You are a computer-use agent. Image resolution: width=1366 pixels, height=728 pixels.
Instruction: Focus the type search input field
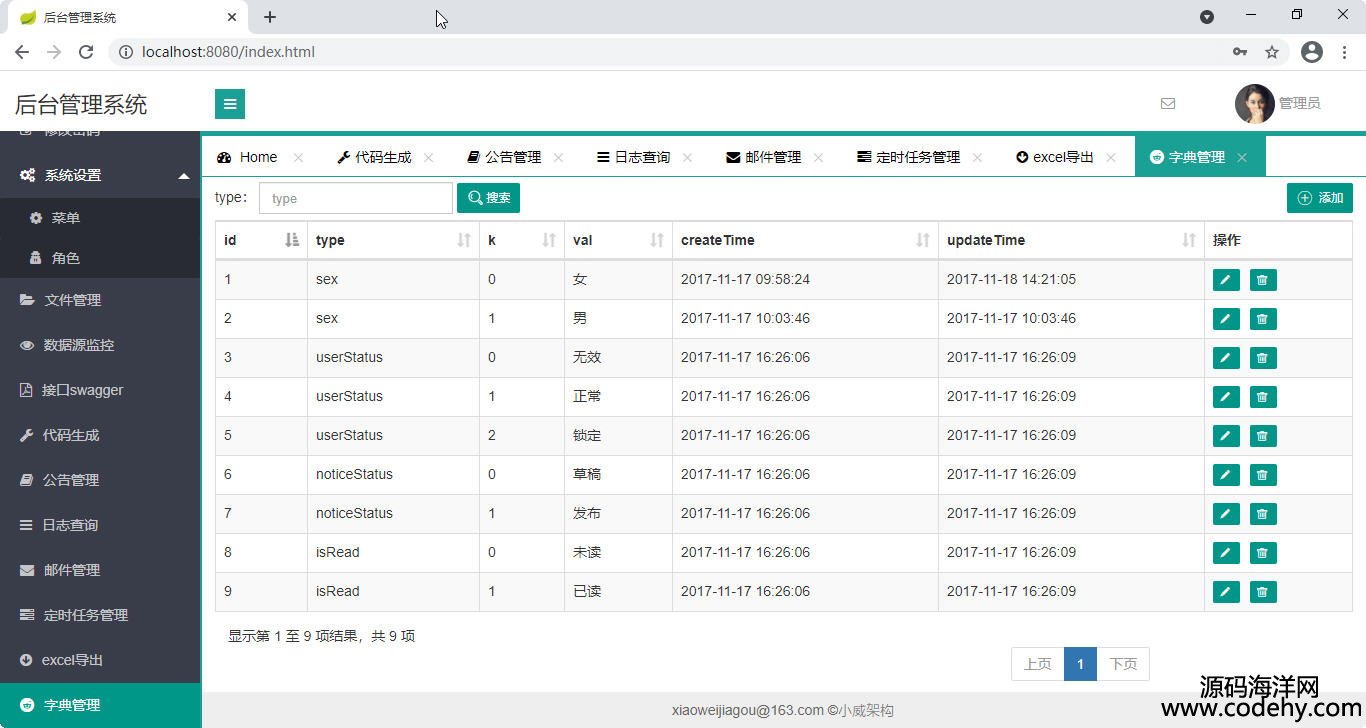point(356,198)
